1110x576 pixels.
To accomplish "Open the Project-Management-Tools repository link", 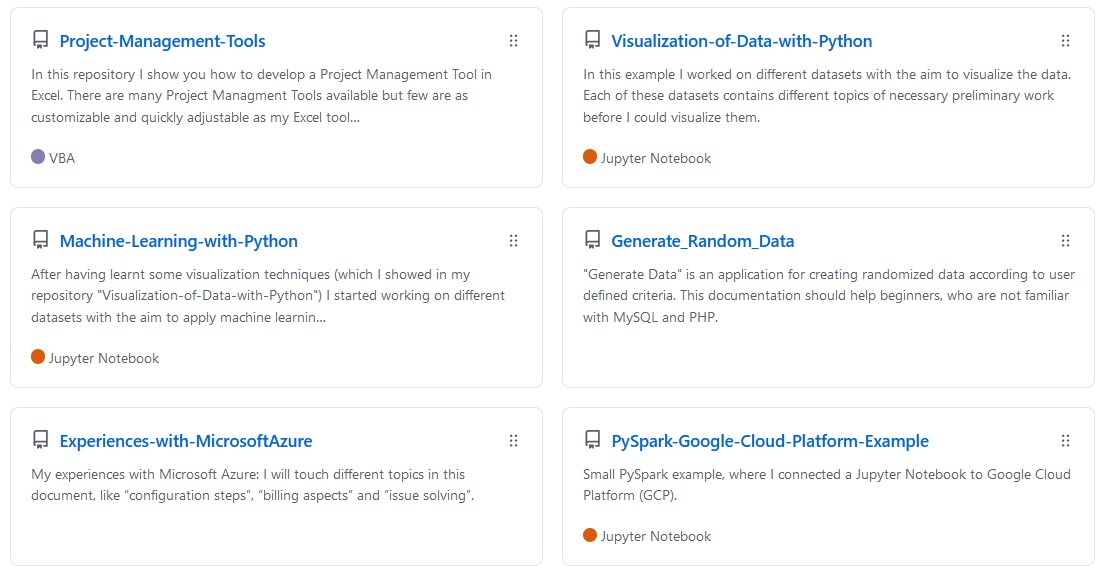I will click(x=162, y=41).
